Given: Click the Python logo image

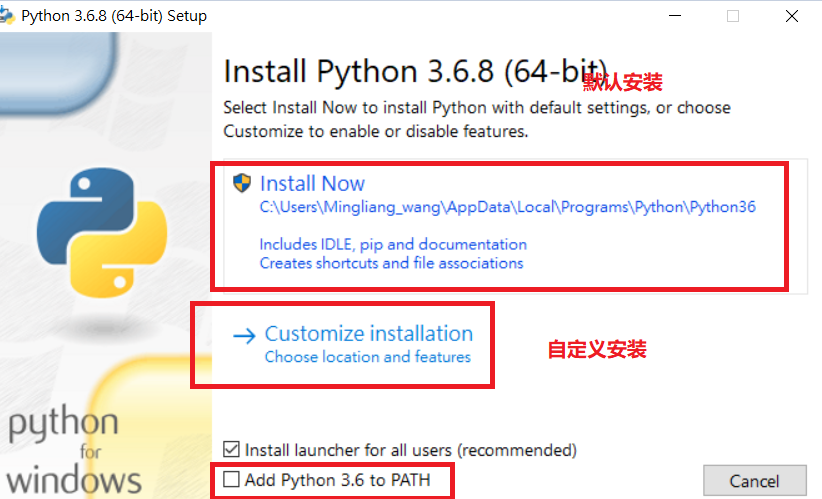Looking at the screenshot, I should click(102, 233).
